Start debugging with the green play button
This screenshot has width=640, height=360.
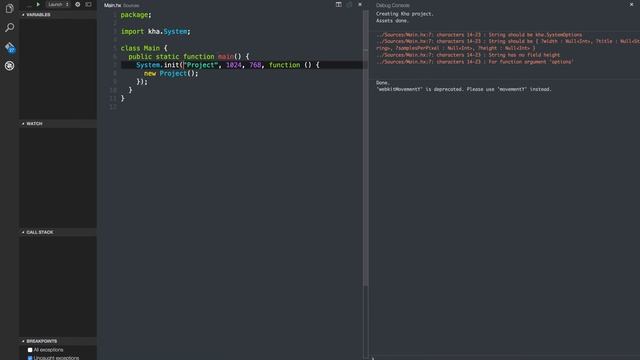click(x=38, y=4)
